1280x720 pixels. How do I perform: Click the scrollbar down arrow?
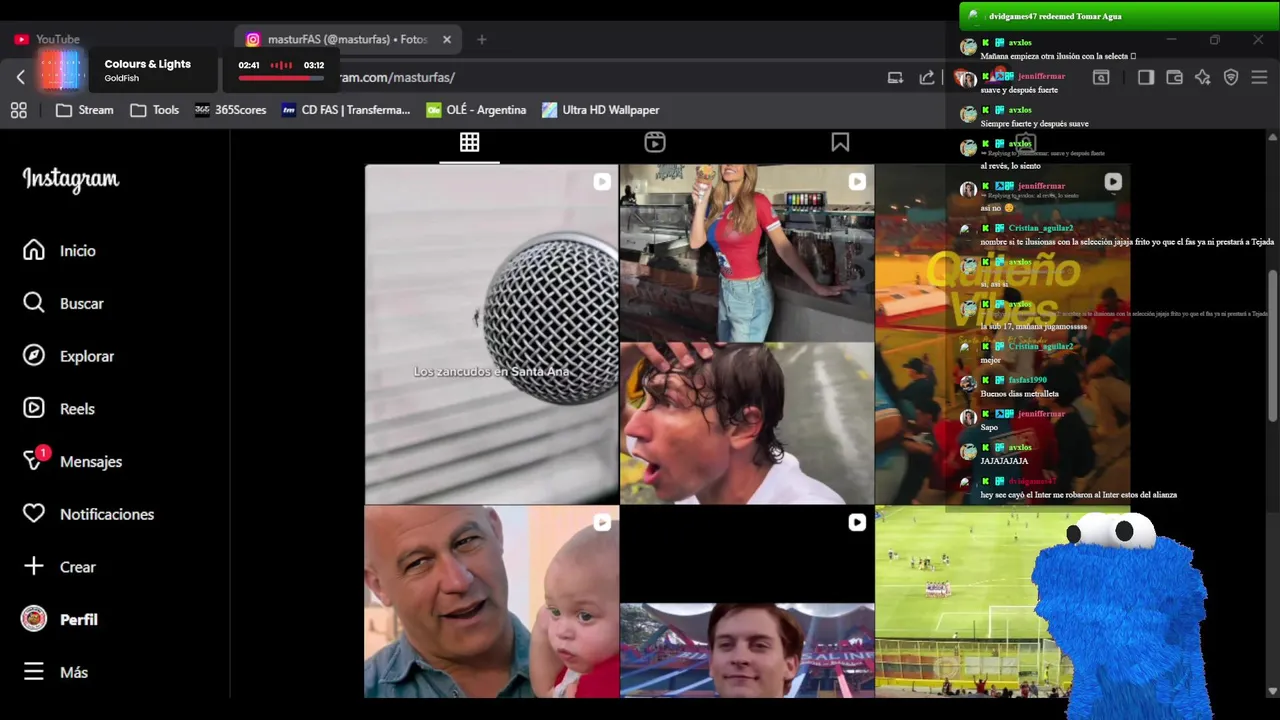pyautogui.click(x=1273, y=691)
